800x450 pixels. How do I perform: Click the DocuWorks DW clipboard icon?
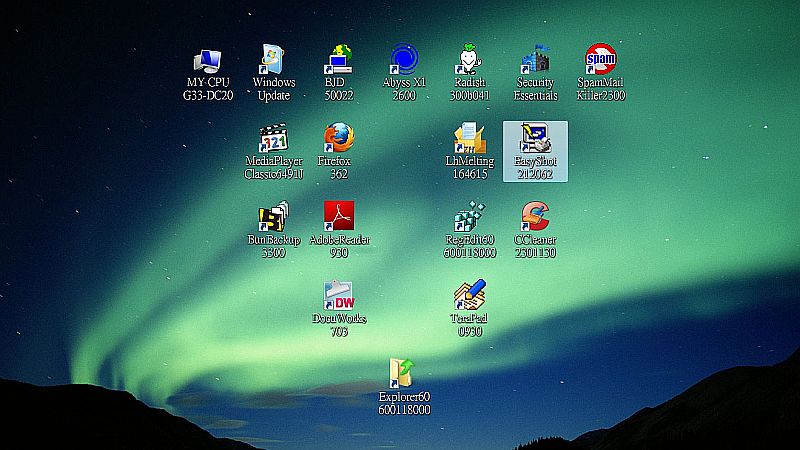[x=339, y=296]
